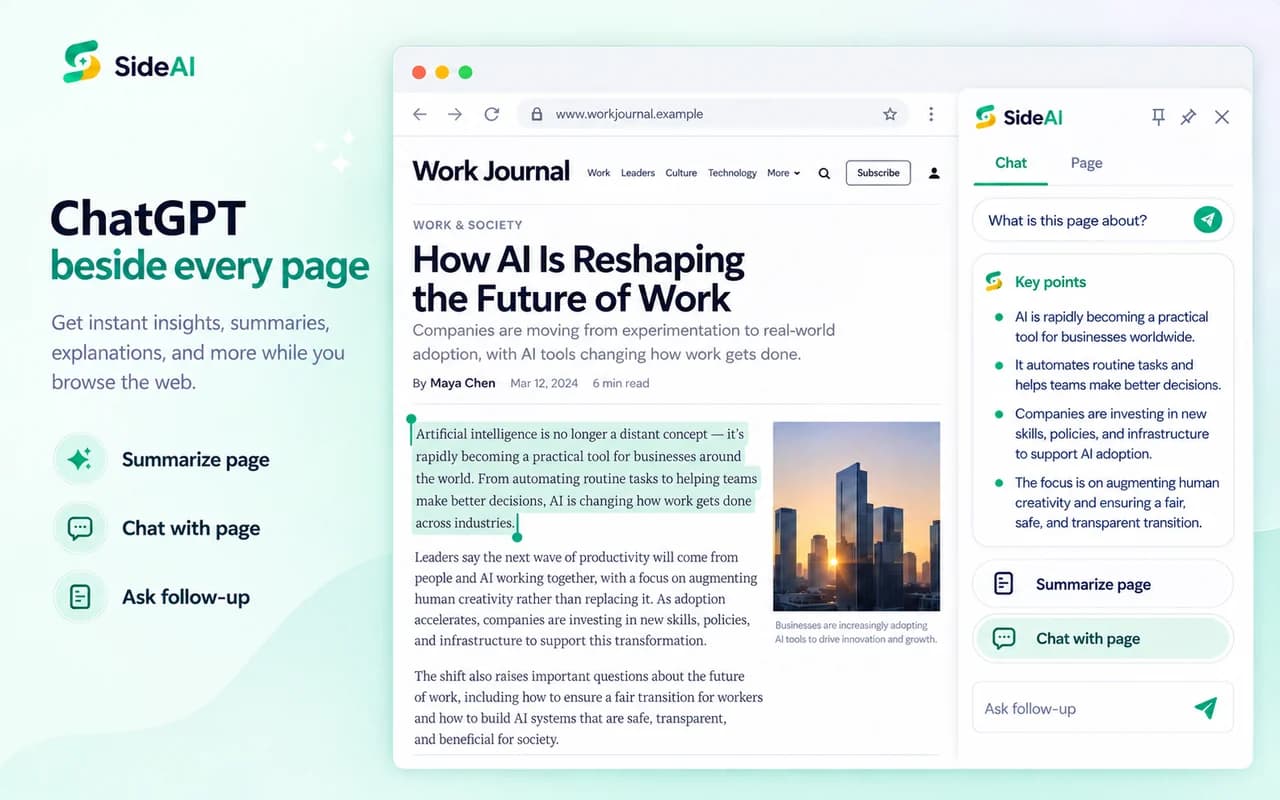Click the browser back arrow
Viewport: 1280px width, 800px height.
tap(420, 114)
